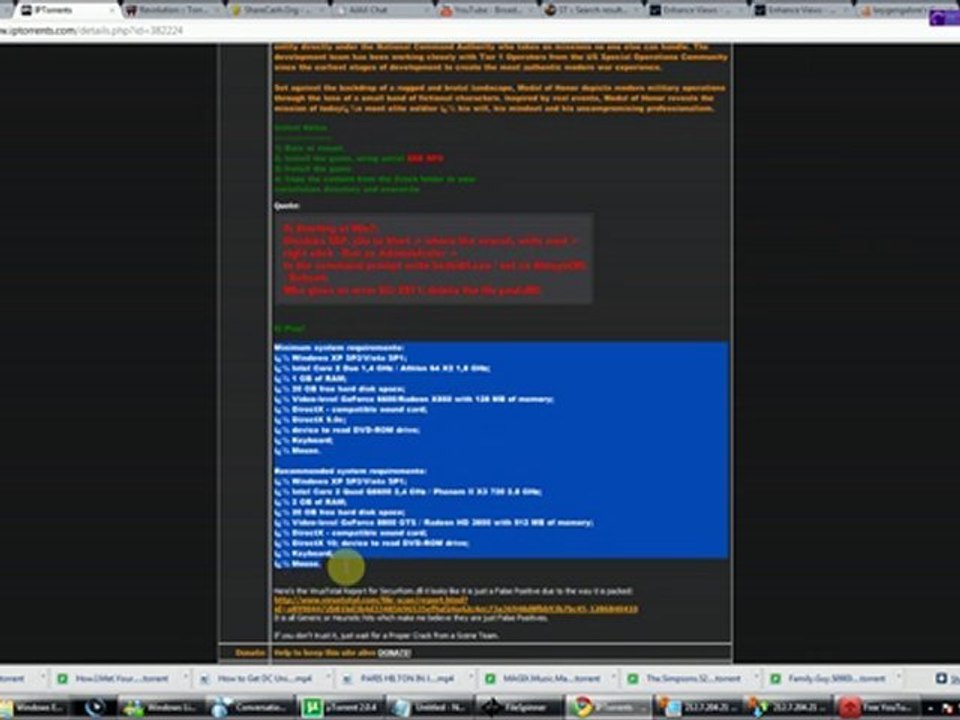Switch to uTorrent 2.0.4 in taskbar
Viewport: 960px width, 720px height.
point(339,708)
